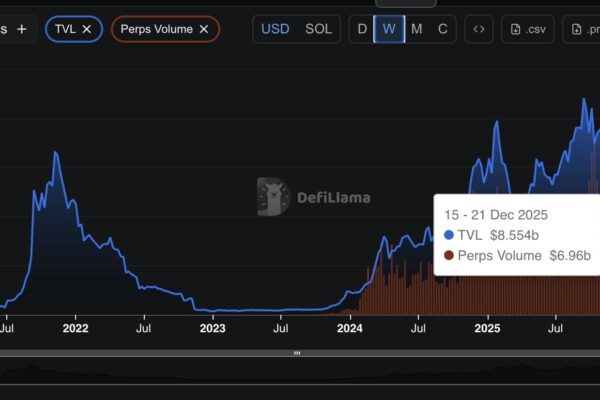Click the 2024 label on the time axis
600x400 pixels.
point(350,327)
